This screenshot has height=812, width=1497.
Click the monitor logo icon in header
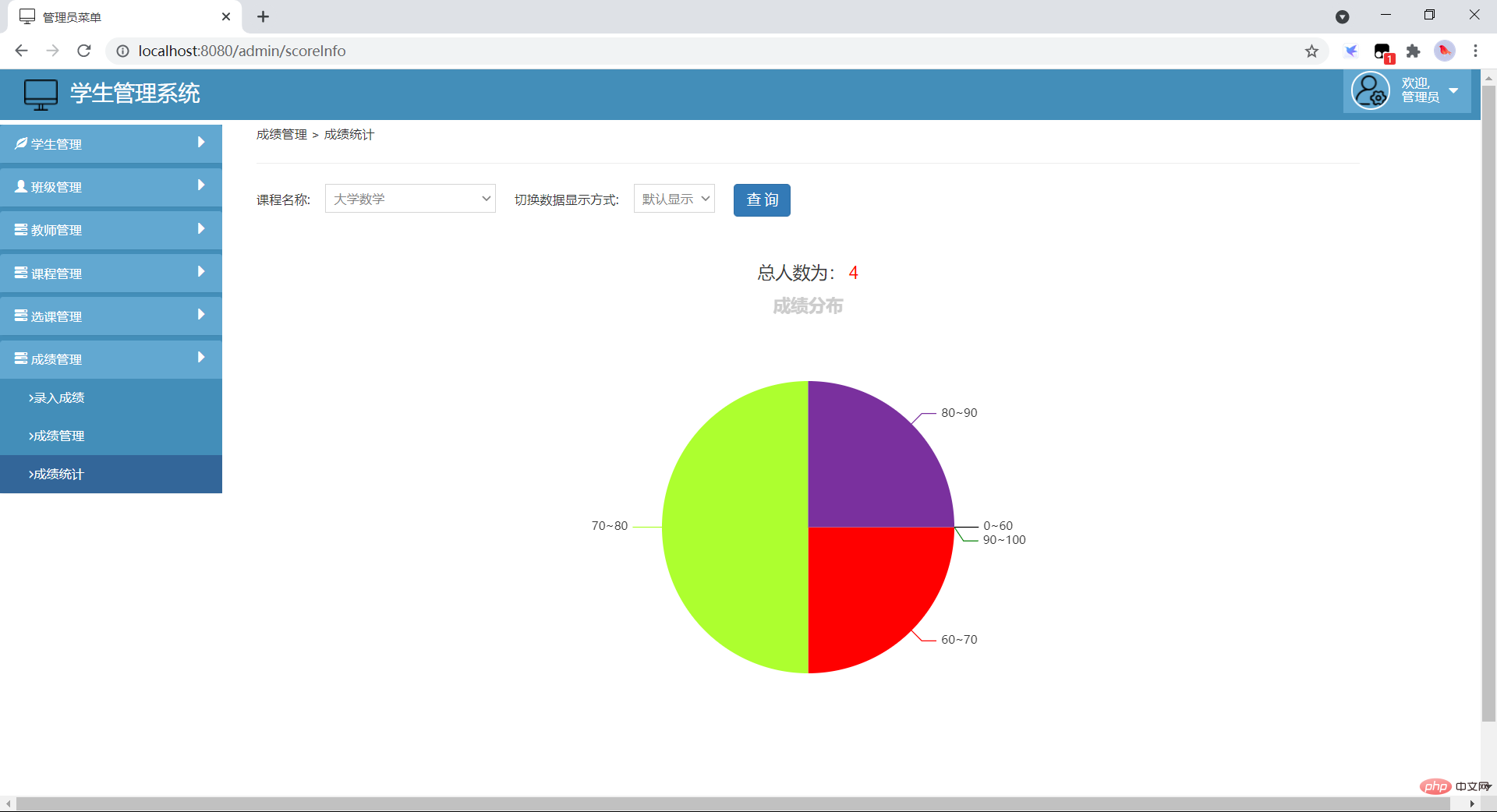[x=41, y=94]
